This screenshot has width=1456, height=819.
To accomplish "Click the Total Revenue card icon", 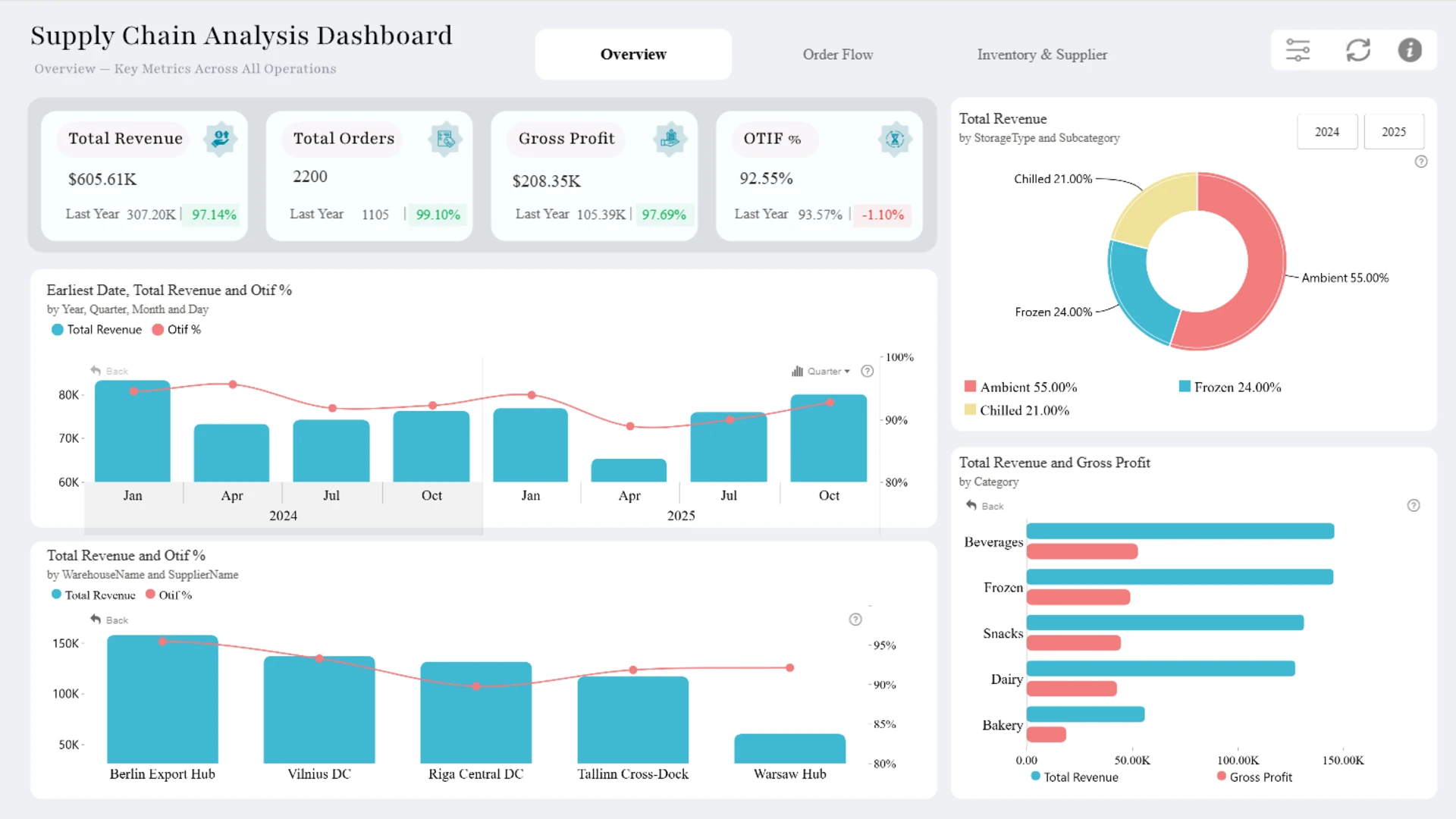I will click(221, 139).
